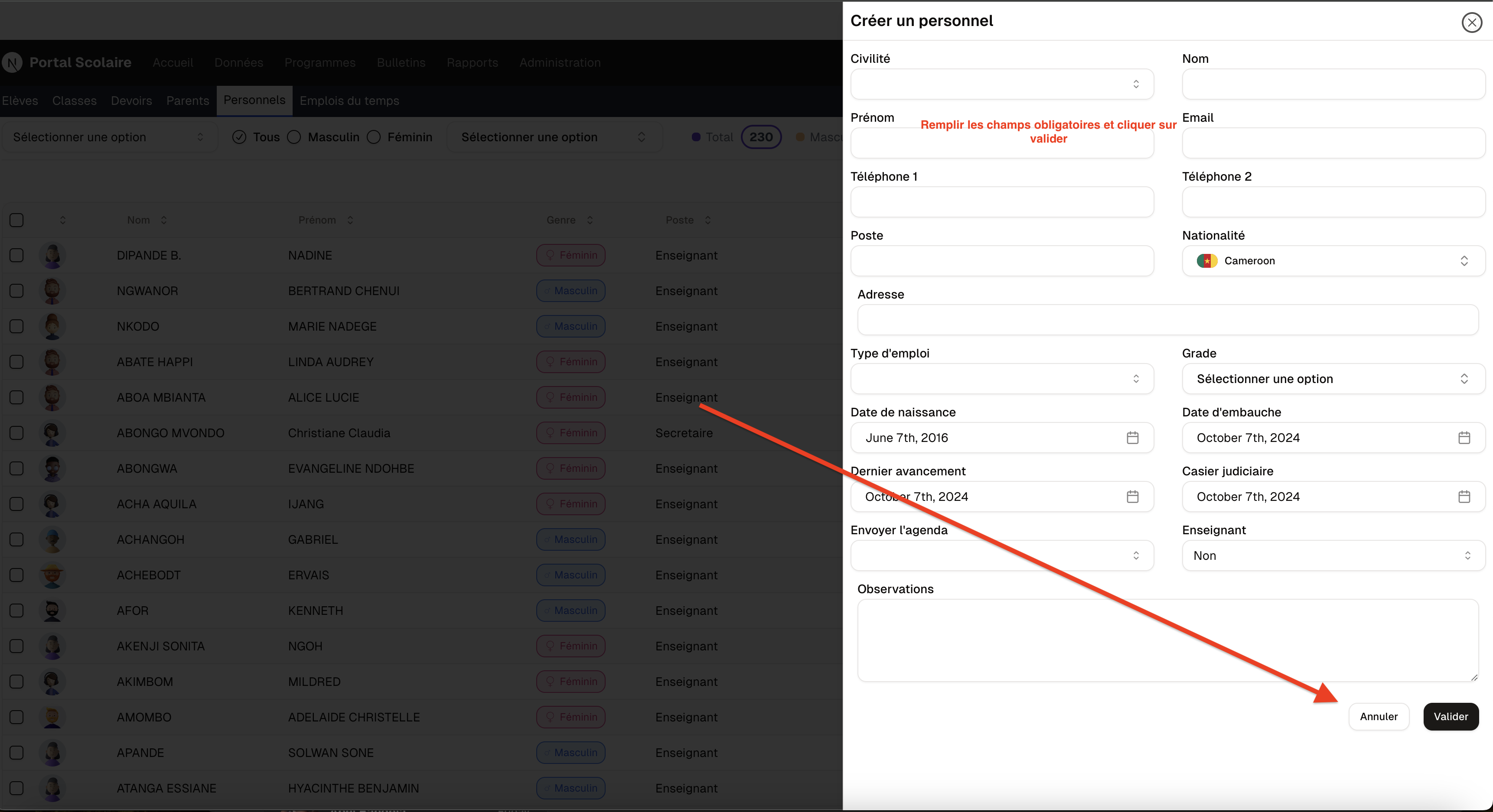Image resolution: width=1493 pixels, height=812 pixels.
Task: Click the Téléphone 1 input field
Action: (1001, 202)
